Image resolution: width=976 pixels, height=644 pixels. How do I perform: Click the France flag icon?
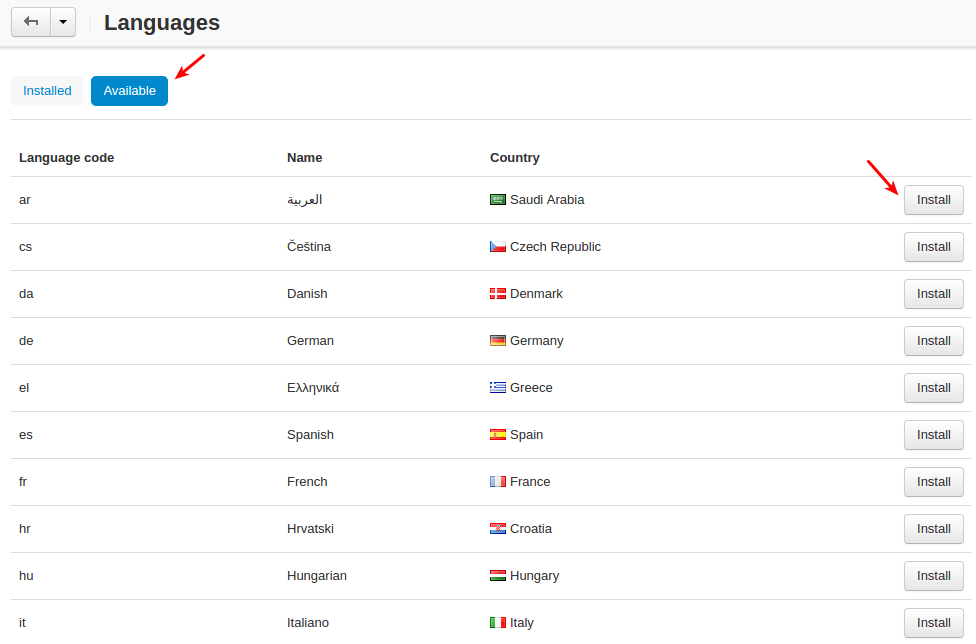click(498, 482)
